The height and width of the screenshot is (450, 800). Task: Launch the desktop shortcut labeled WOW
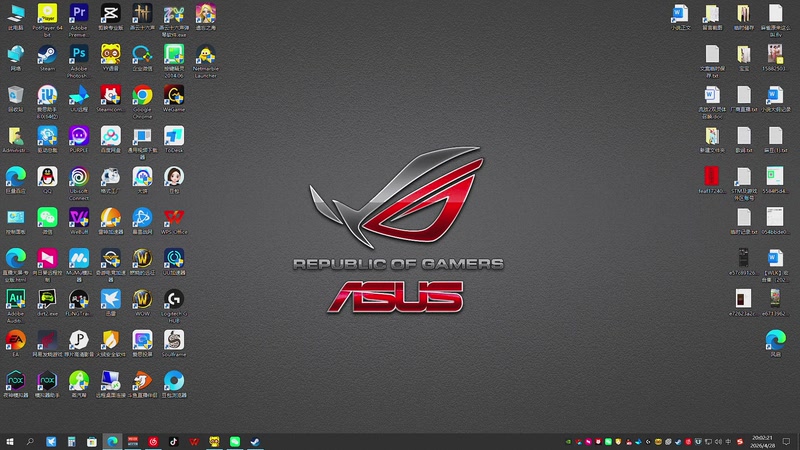(x=142, y=300)
